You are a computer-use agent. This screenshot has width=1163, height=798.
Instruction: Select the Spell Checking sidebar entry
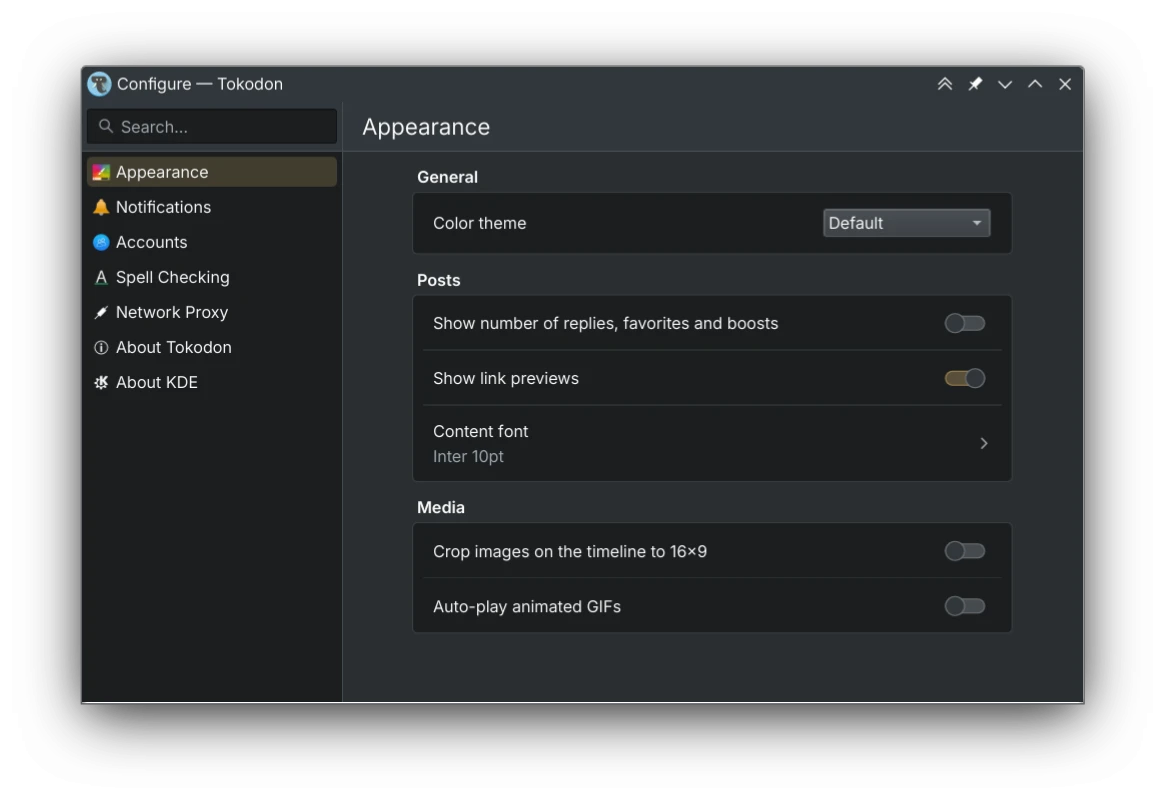[212, 277]
